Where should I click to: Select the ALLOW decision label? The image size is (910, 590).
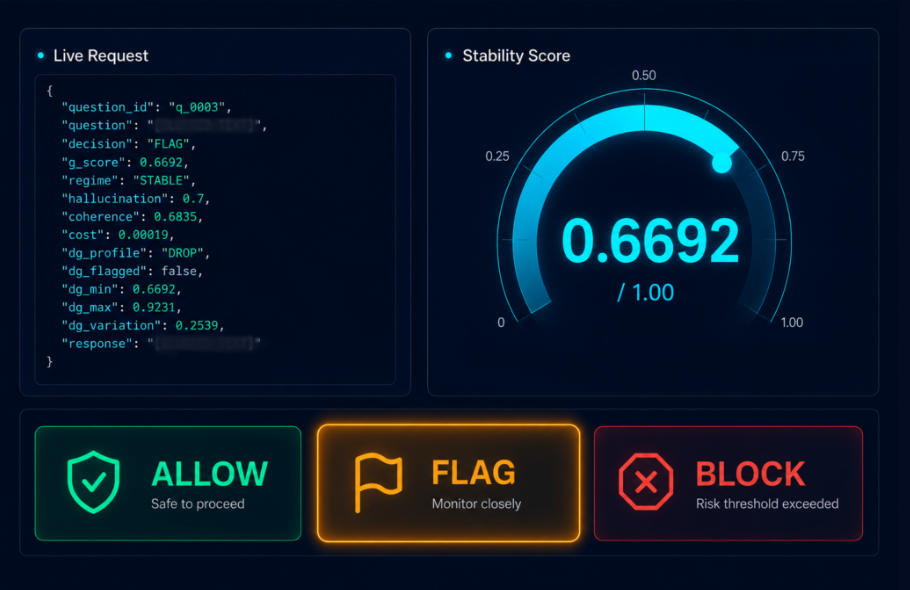210,474
